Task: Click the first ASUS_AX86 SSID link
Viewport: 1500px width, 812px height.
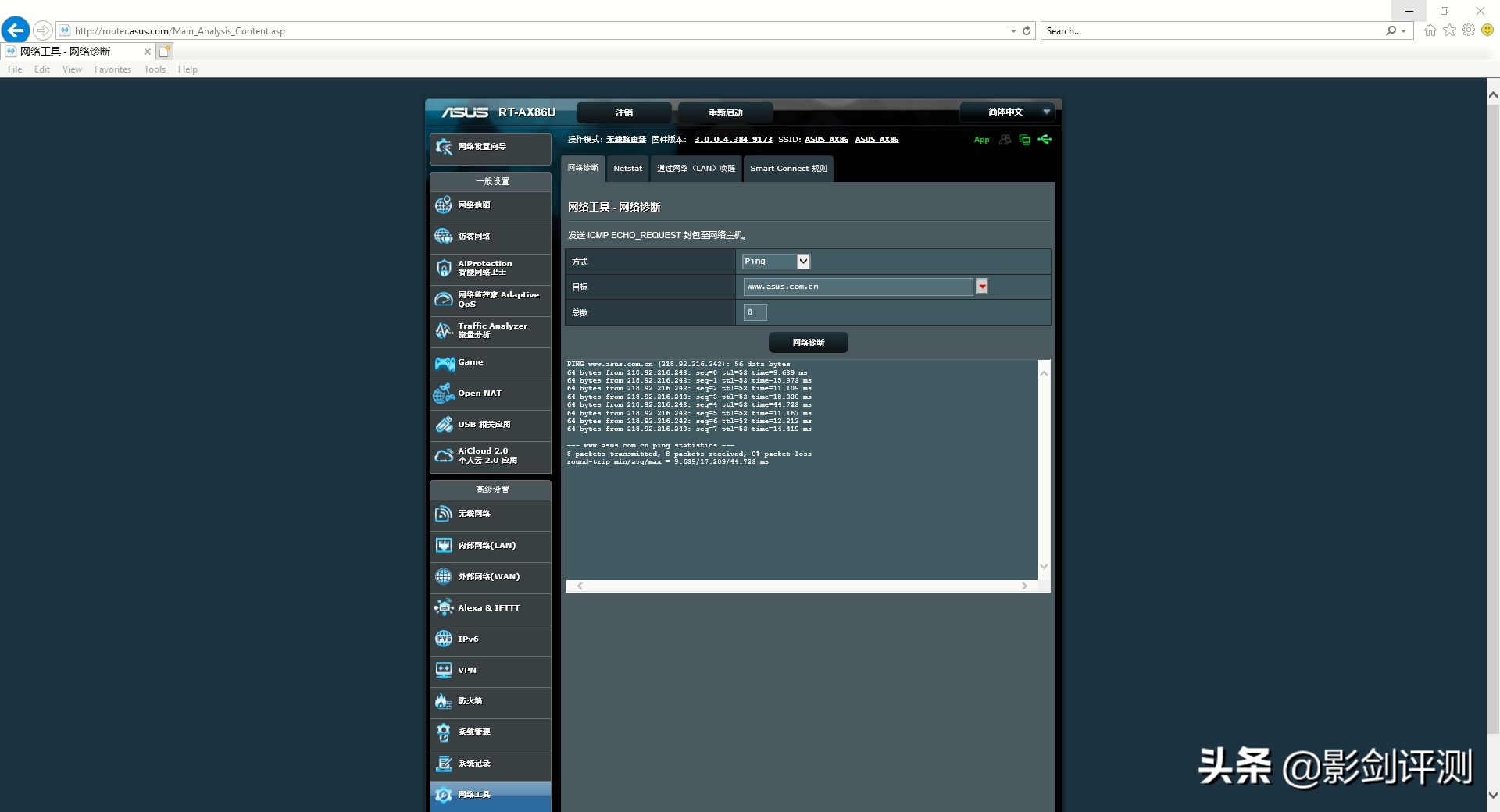Action: [x=827, y=140]
